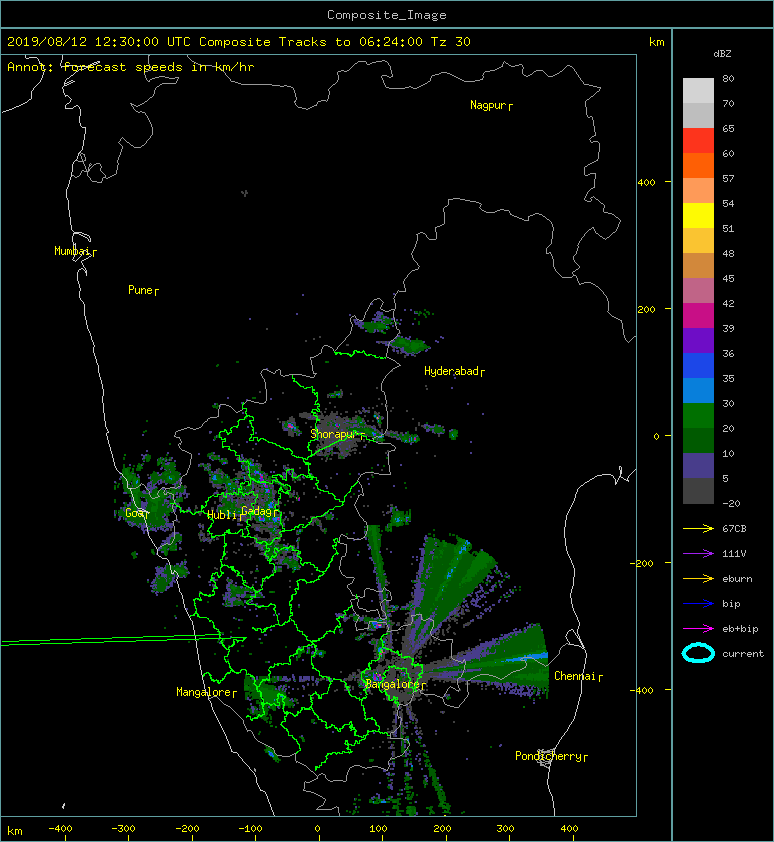This screenshot has width=774, height=842.
Task: Click the 'current' legend label
Action: click(x=743, y=654)
